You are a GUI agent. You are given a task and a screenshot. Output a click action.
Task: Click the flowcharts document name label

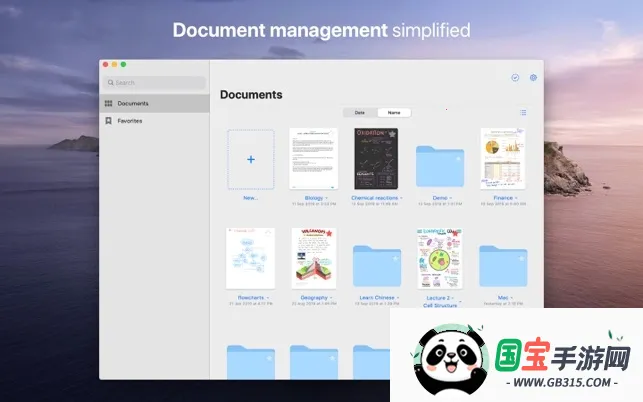click(x=251, y=297)
